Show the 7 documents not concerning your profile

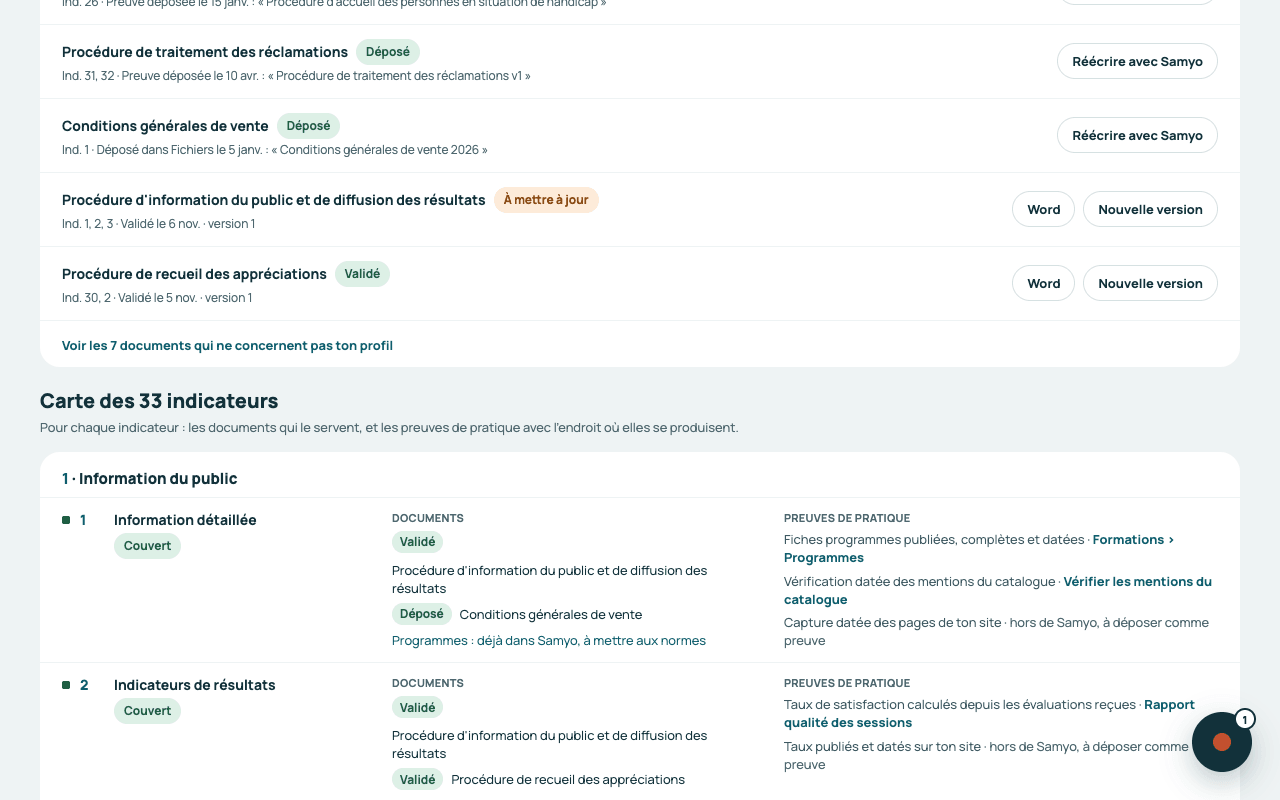pyautogui.click(x=227, y=345)
